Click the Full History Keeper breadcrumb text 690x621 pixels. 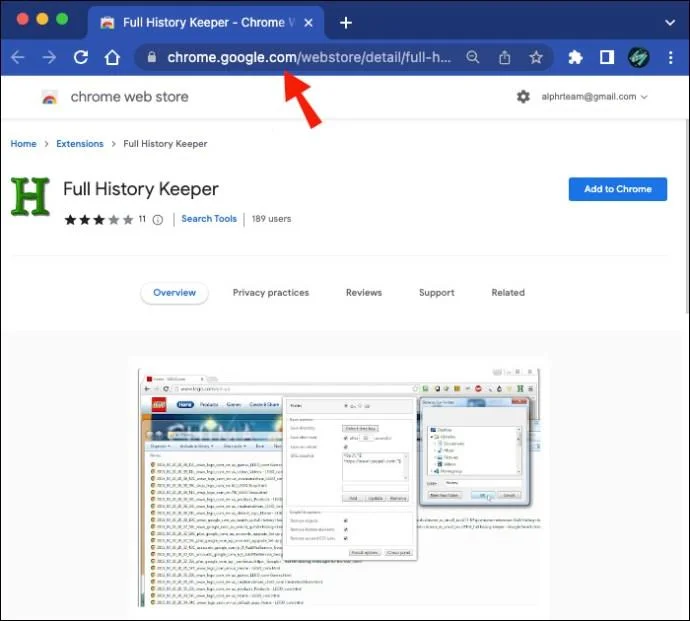[165, 144]
